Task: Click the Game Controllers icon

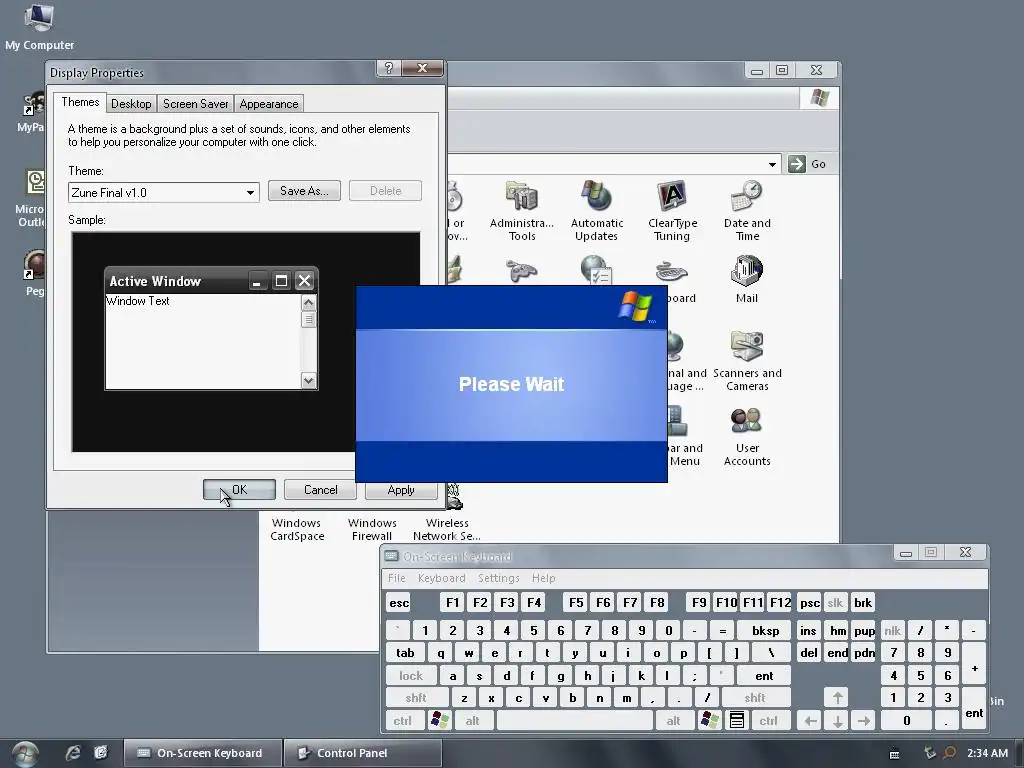Action: point(521,270)
